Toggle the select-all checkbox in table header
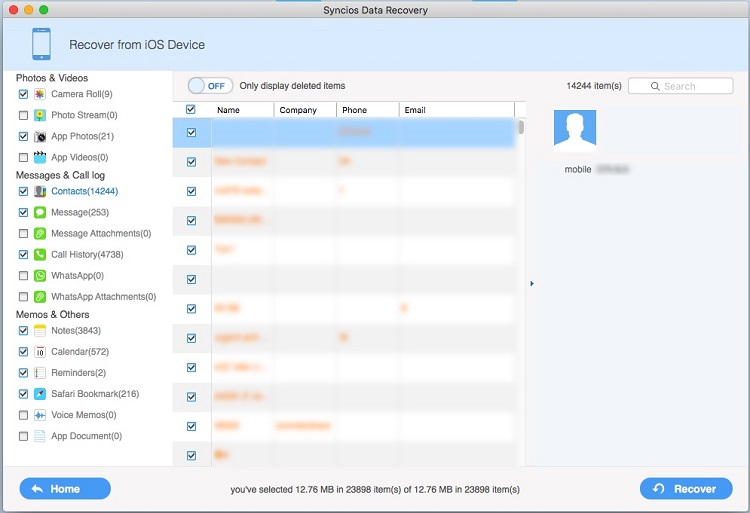Screen dimensions: 750x513 point(190,109)
